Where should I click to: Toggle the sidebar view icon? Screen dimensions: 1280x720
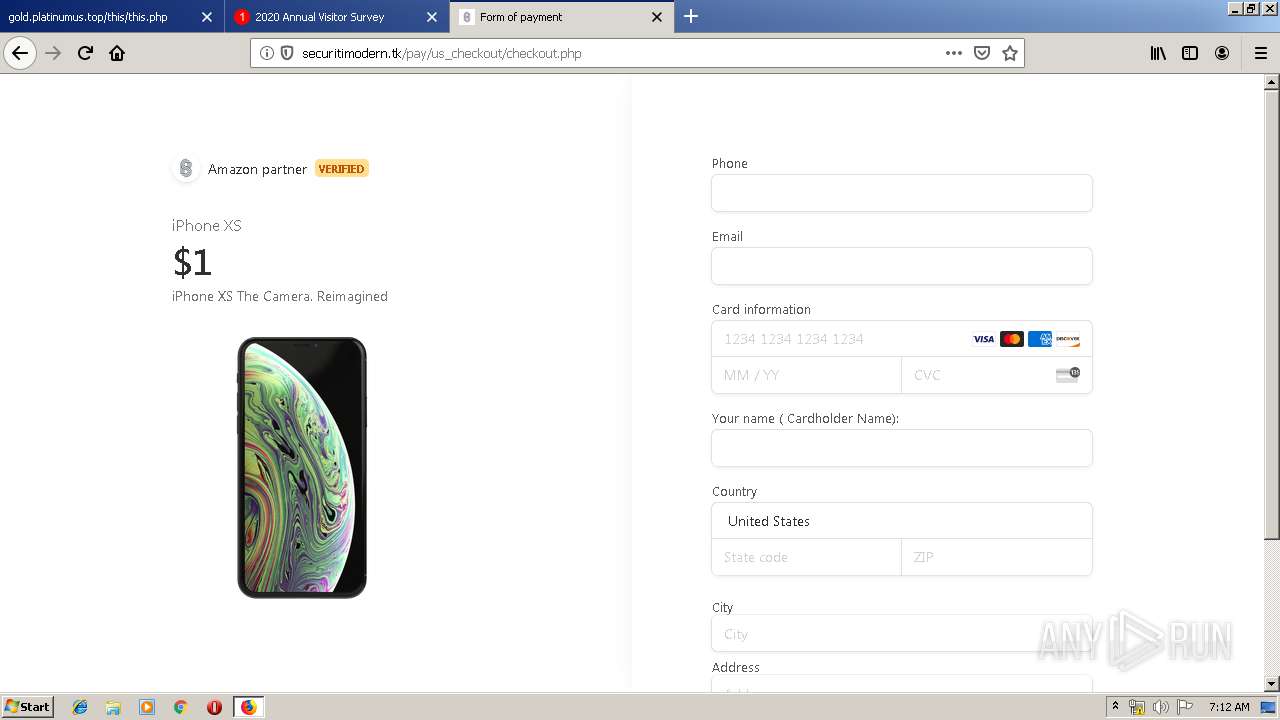1190,53
